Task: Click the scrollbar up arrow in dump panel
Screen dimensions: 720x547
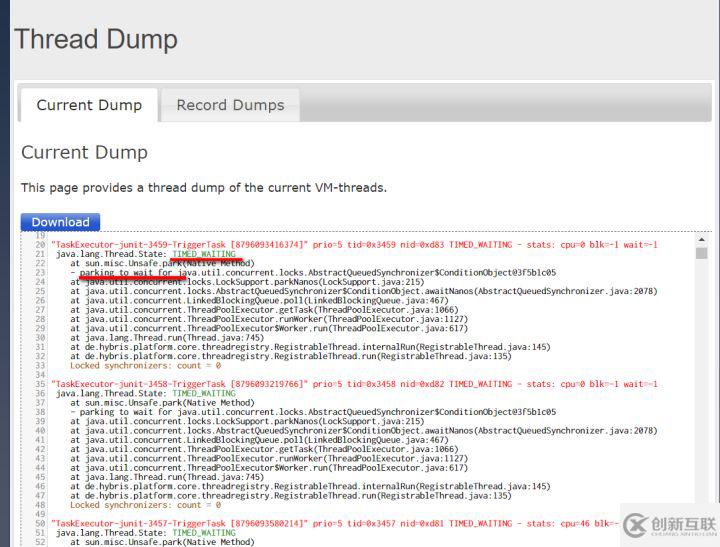Action: 701,240
